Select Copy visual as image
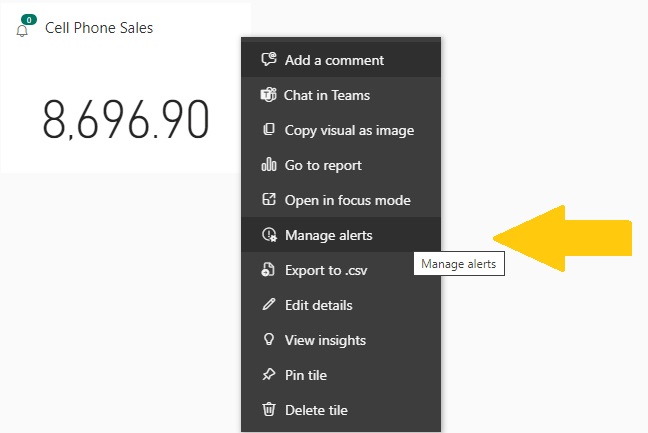 point(341,130)
